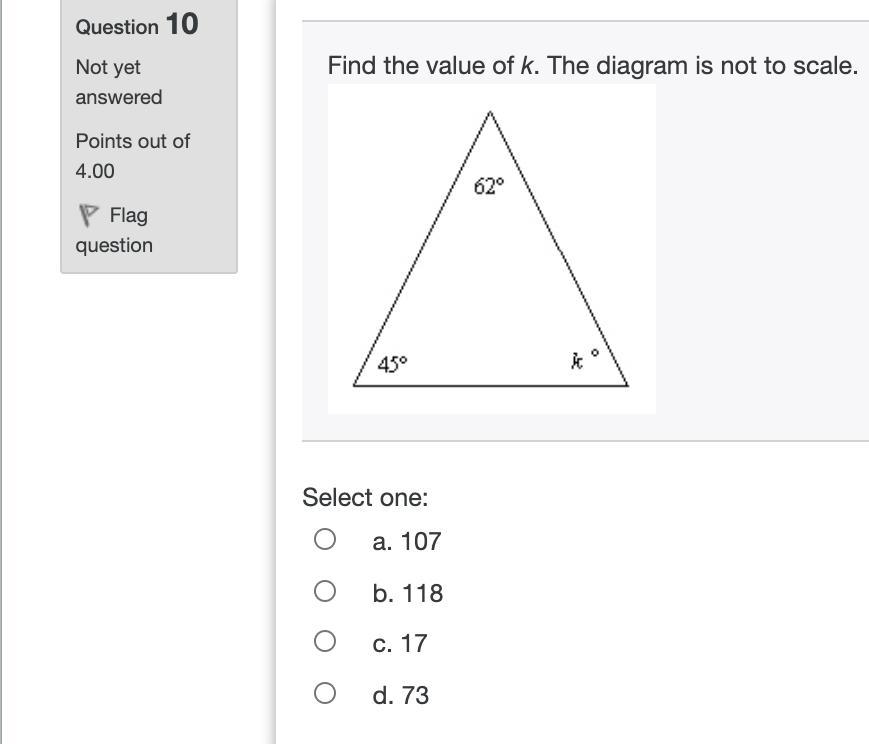869x744 pixels.
Task: Click the answer label 'c. 17'
Action: coord(399,644)
